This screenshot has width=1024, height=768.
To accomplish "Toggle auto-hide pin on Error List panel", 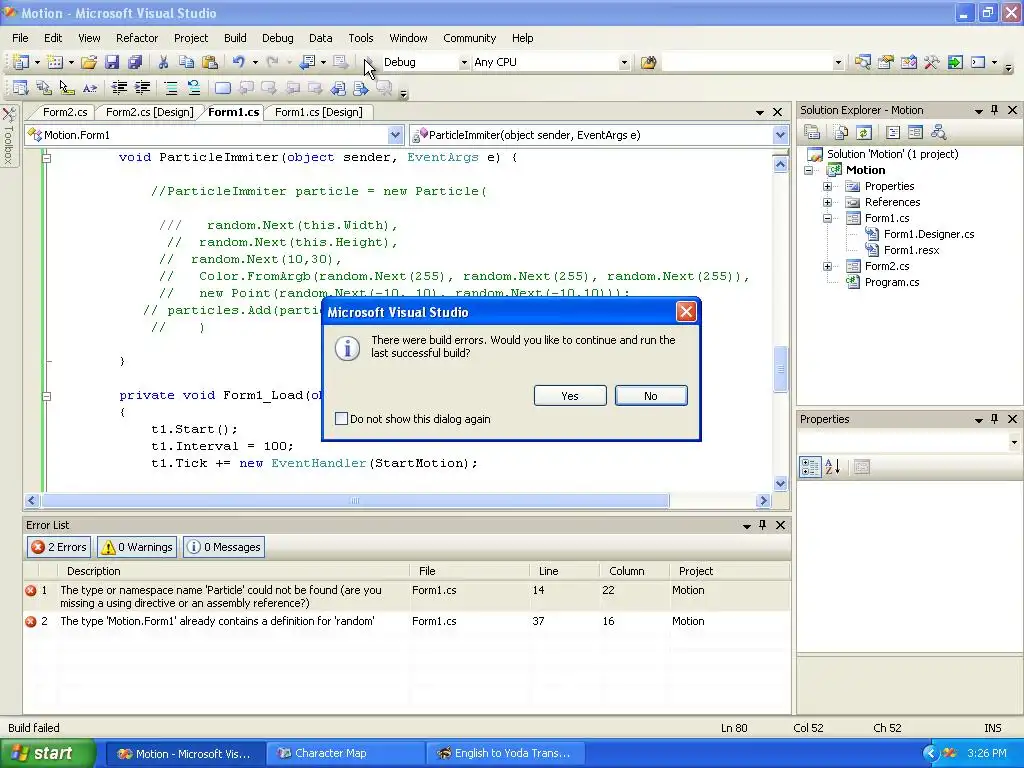I will [x=762, y=524].
